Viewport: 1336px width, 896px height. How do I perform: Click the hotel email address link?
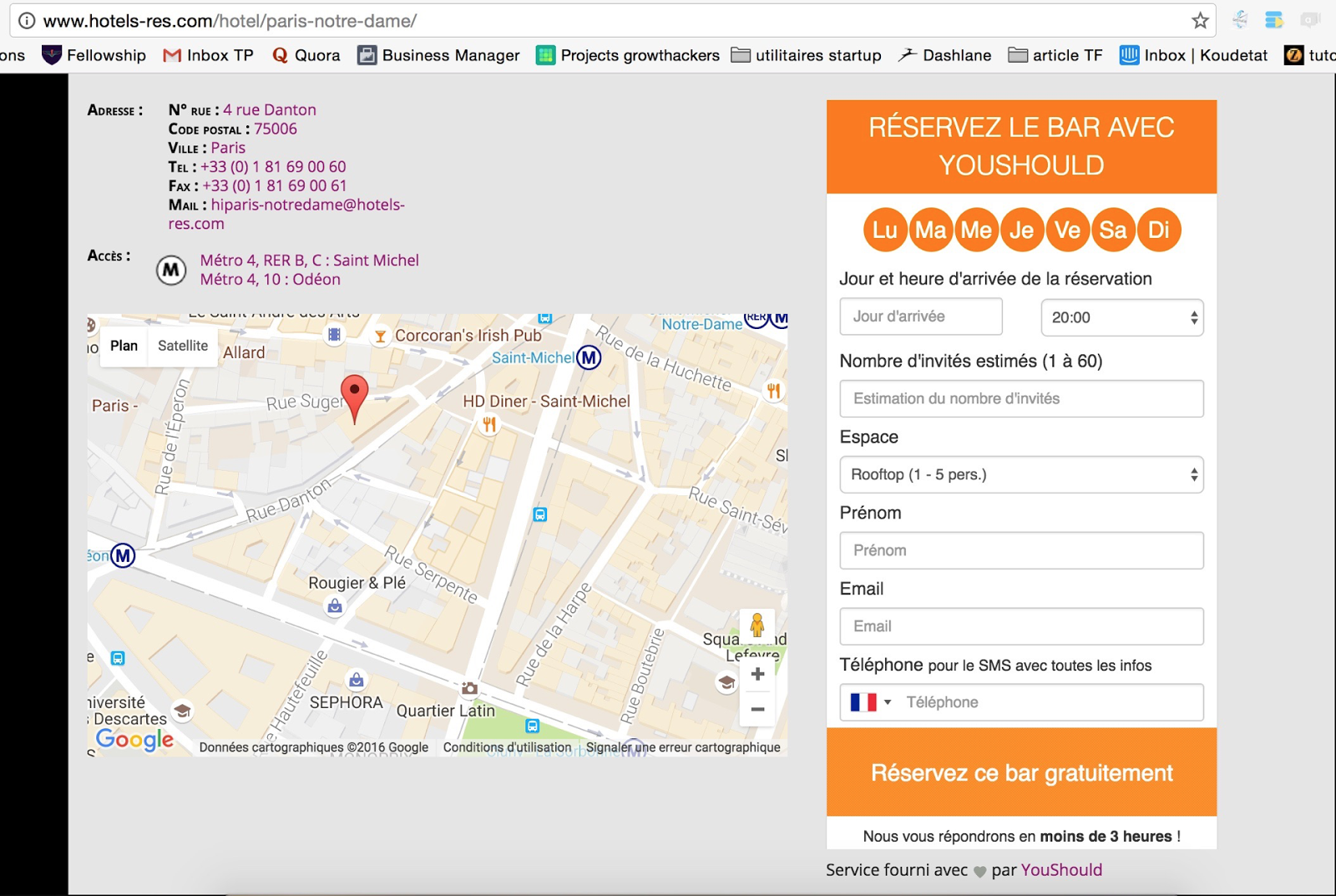286,214
